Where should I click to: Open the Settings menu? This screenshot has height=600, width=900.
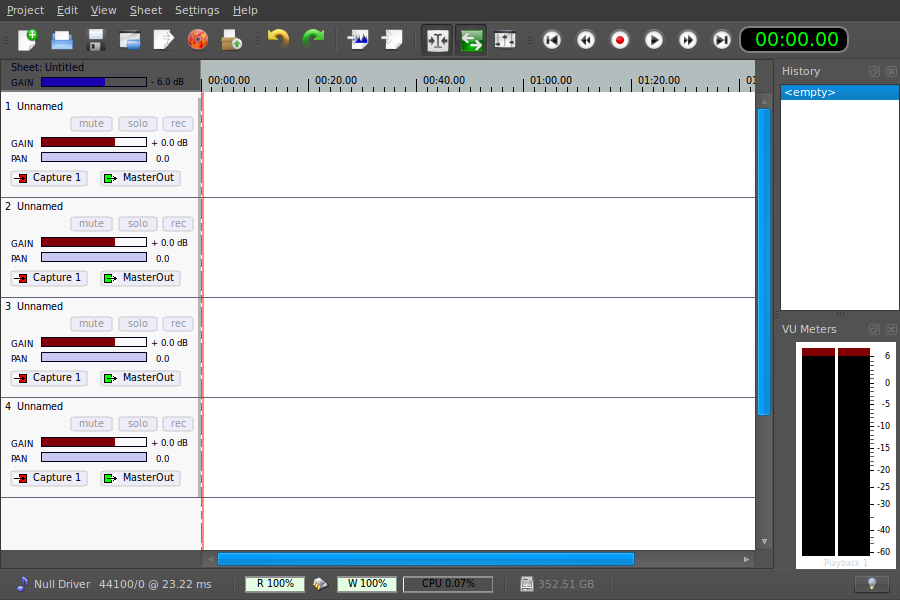197,10
